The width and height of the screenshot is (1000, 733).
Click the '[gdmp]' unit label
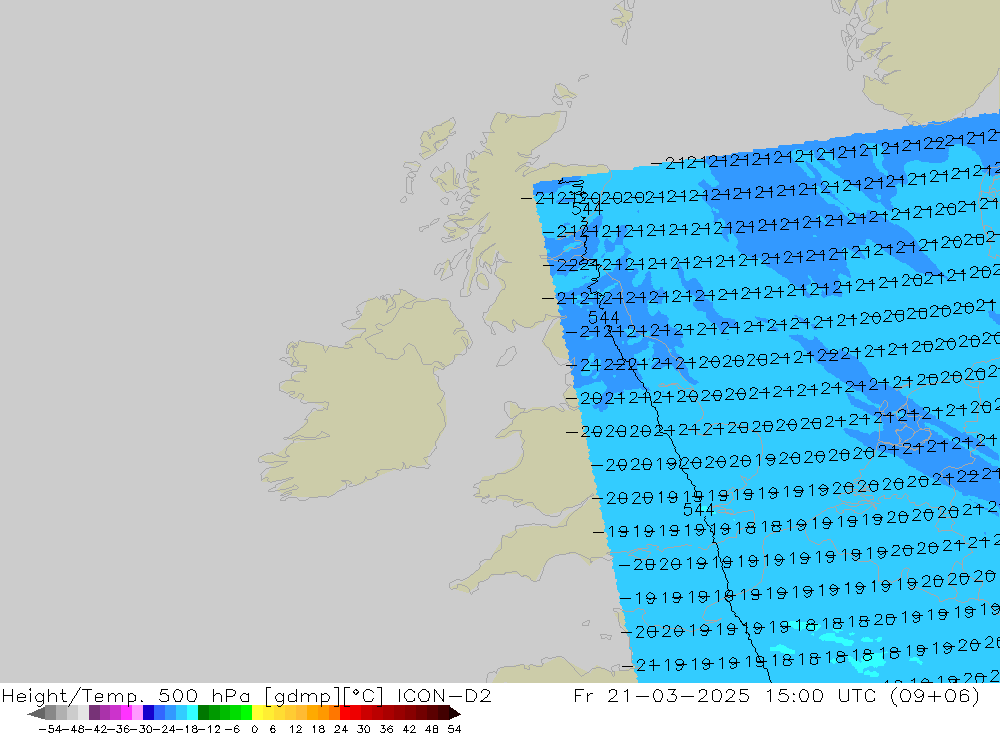point(302,695)
